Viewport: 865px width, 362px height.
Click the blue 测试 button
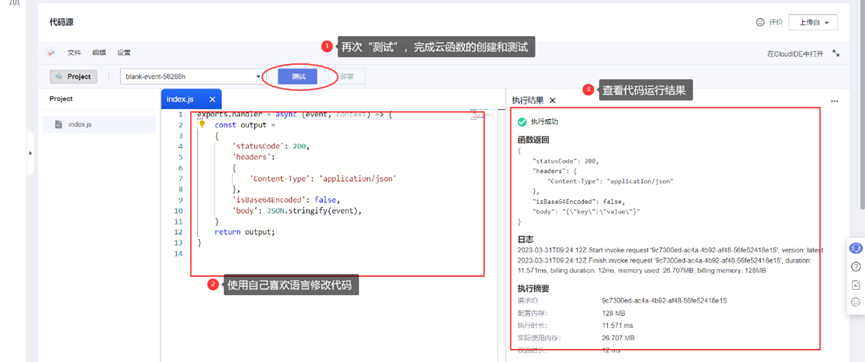click(298, 77)
